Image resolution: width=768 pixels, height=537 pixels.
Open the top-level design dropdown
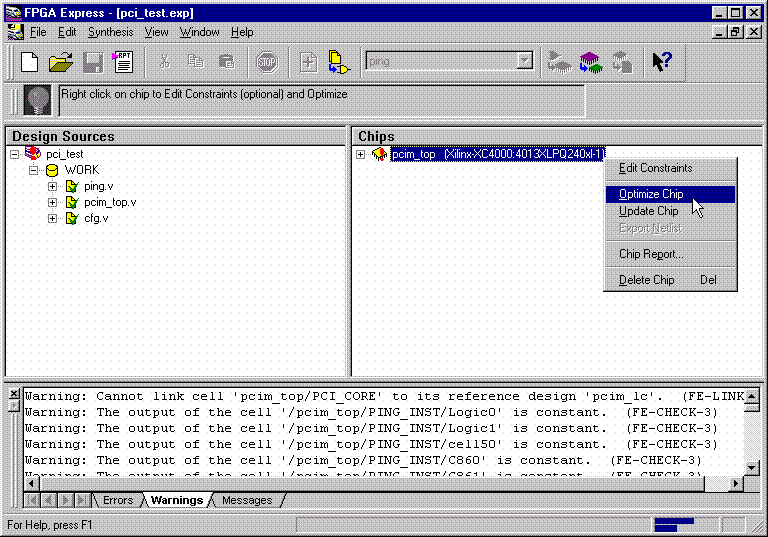(525, 62)
